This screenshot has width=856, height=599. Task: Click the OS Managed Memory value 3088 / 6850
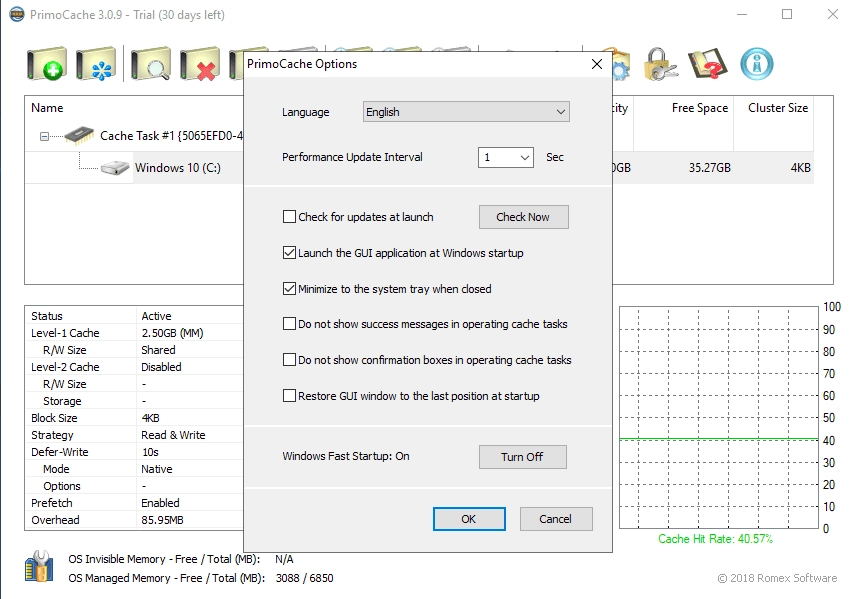click(304, 578)
